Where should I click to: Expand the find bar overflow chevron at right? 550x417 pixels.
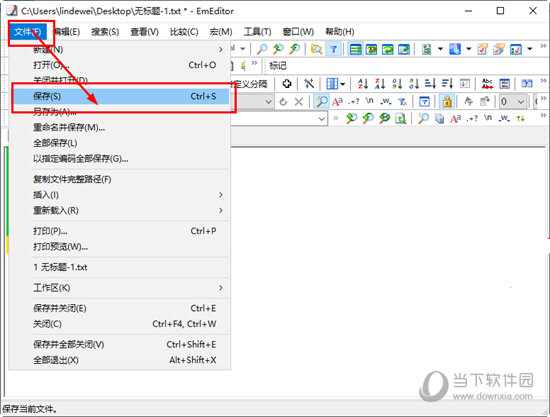tap(543, 115)
